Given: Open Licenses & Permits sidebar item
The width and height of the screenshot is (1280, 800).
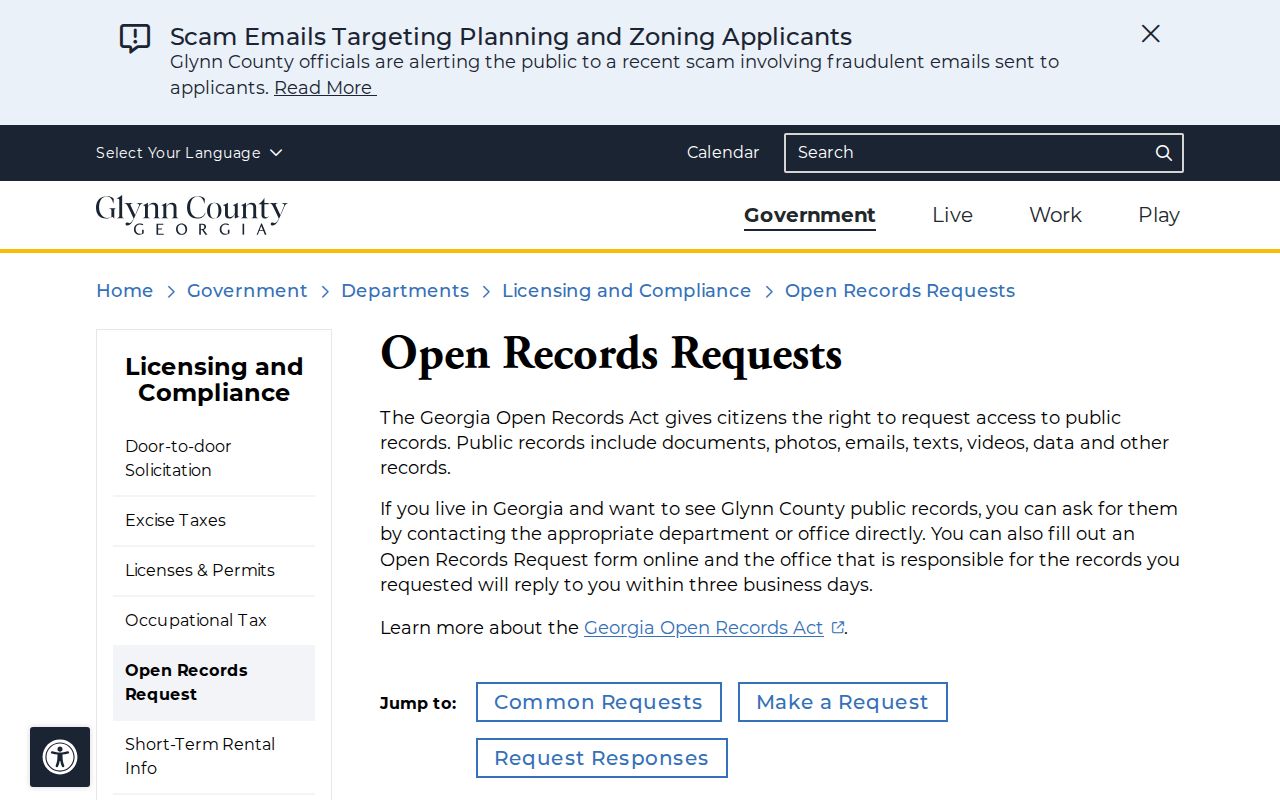Looking at the screenshot, I should pos(214,570).
